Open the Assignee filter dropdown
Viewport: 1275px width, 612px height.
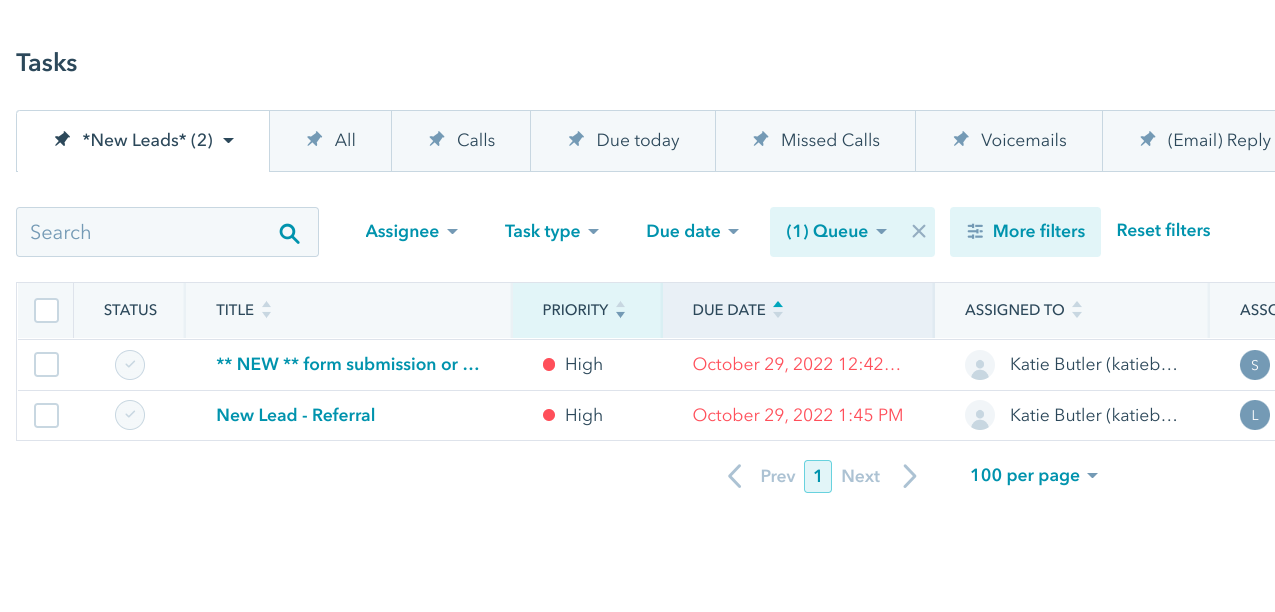[411, 232]
